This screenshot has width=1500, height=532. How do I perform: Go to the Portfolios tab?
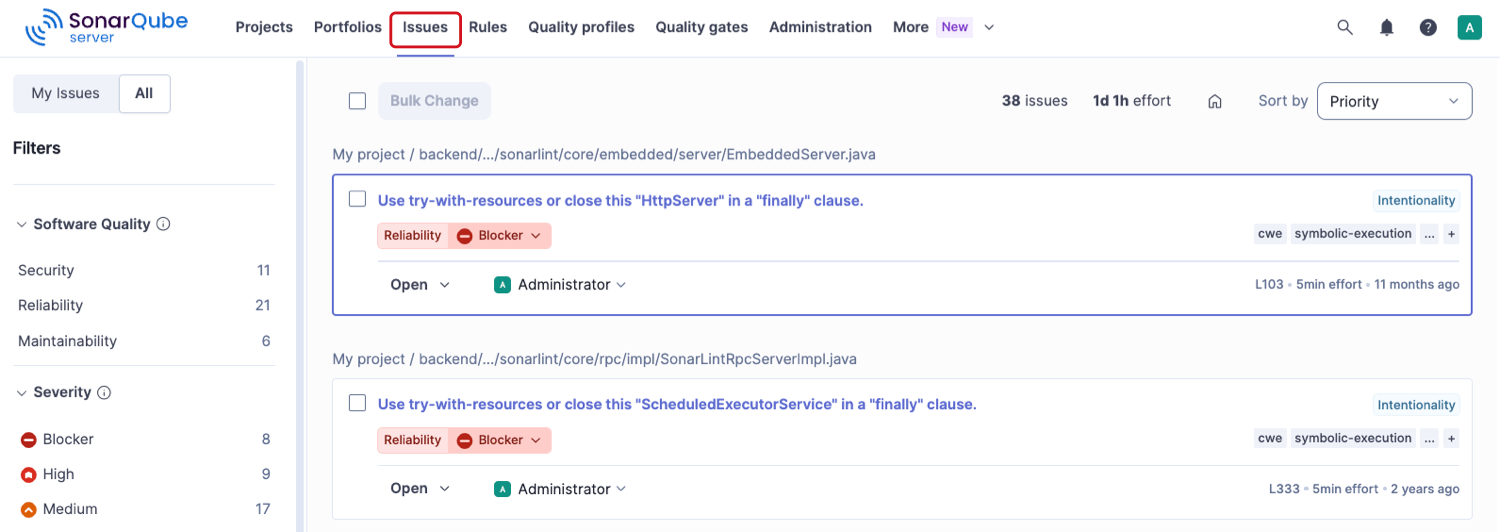tap(348, 27)
